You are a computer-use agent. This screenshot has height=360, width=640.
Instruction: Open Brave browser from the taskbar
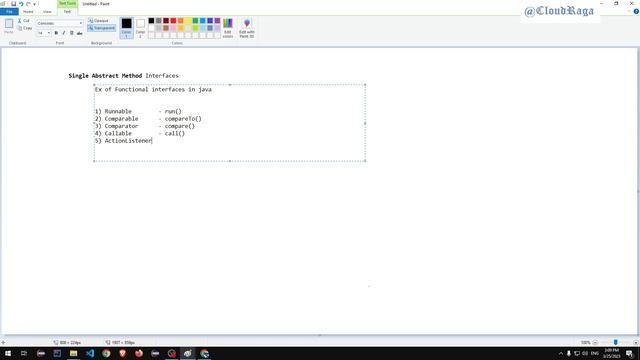pos(122,353)
